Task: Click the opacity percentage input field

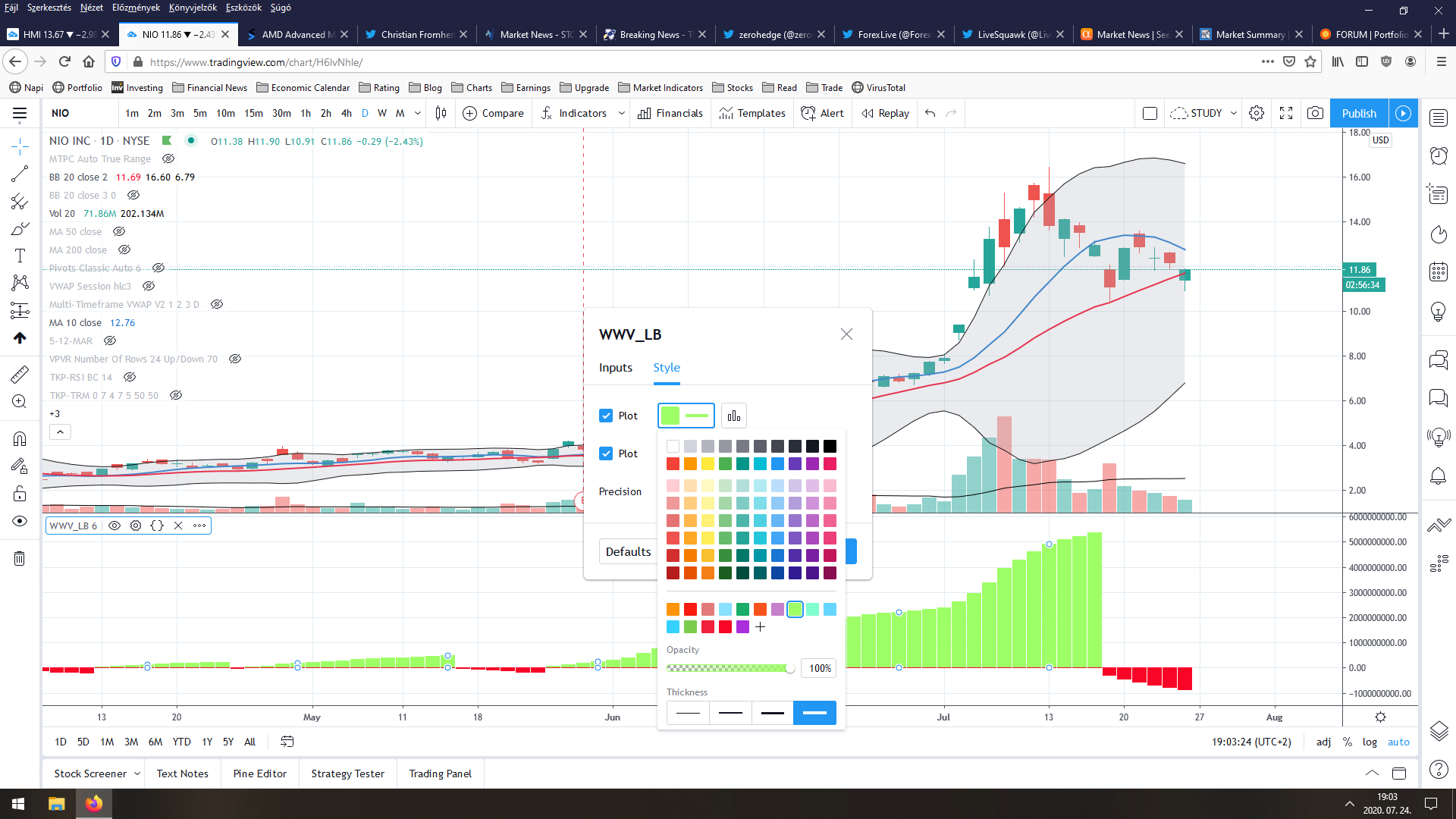Action: (819, 668)
